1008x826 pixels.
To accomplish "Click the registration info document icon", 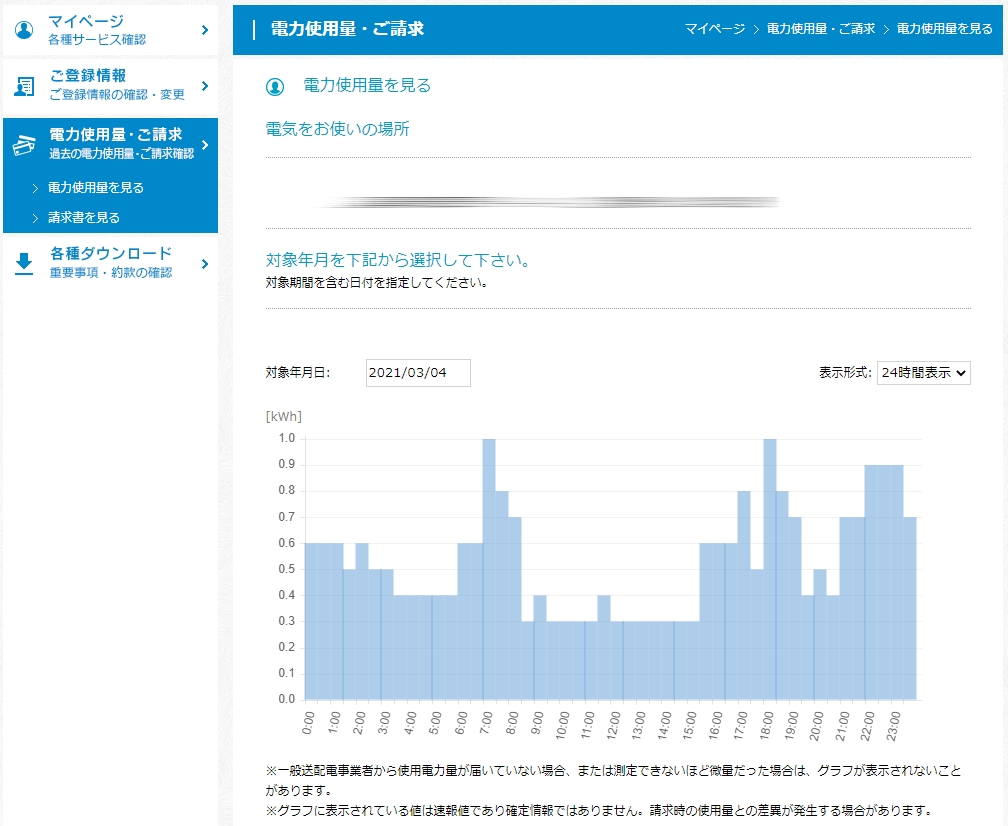I will coord(24,86).
